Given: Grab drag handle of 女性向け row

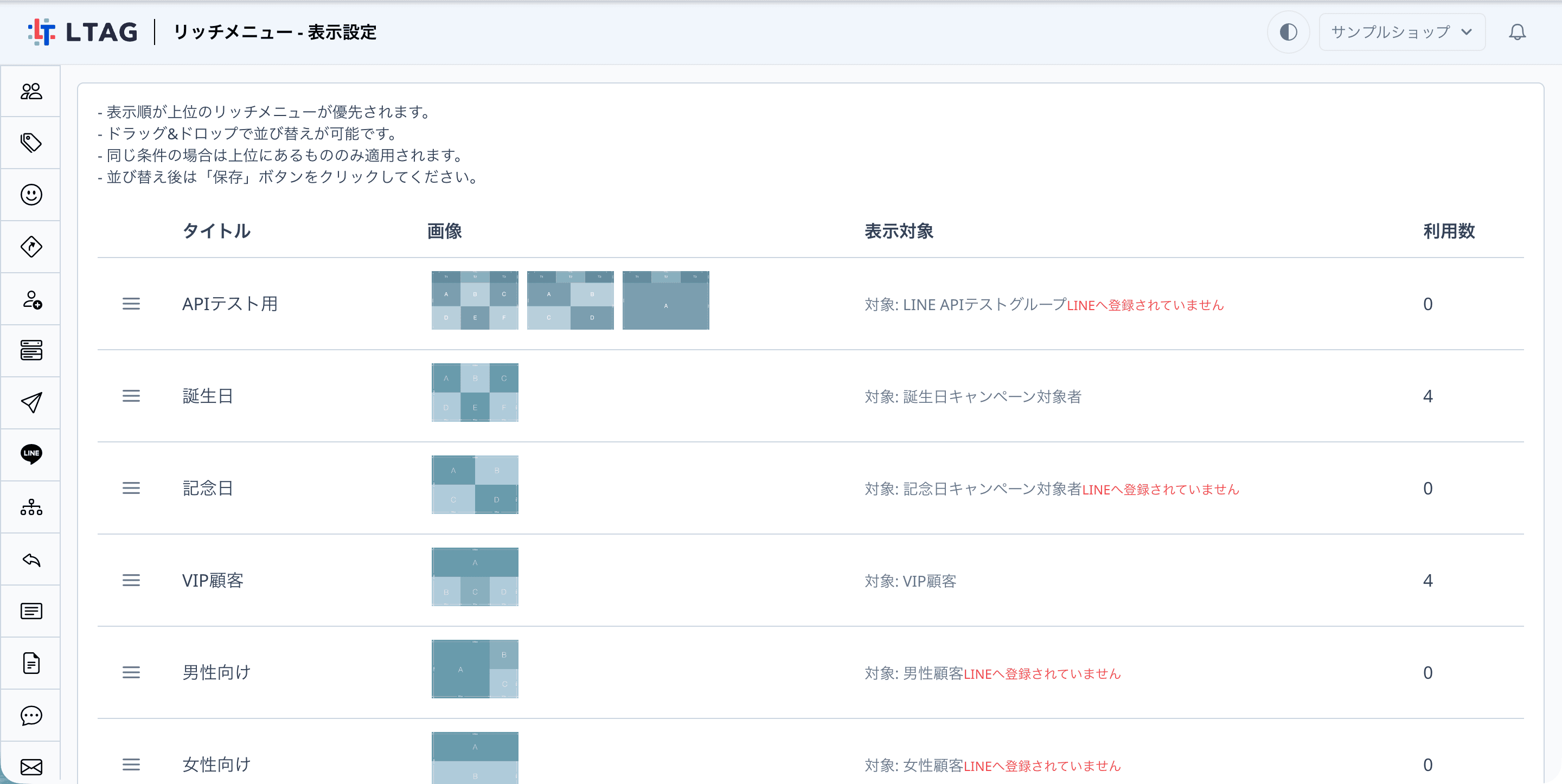Looking at the screenshot, I should [x=131, y=764].
